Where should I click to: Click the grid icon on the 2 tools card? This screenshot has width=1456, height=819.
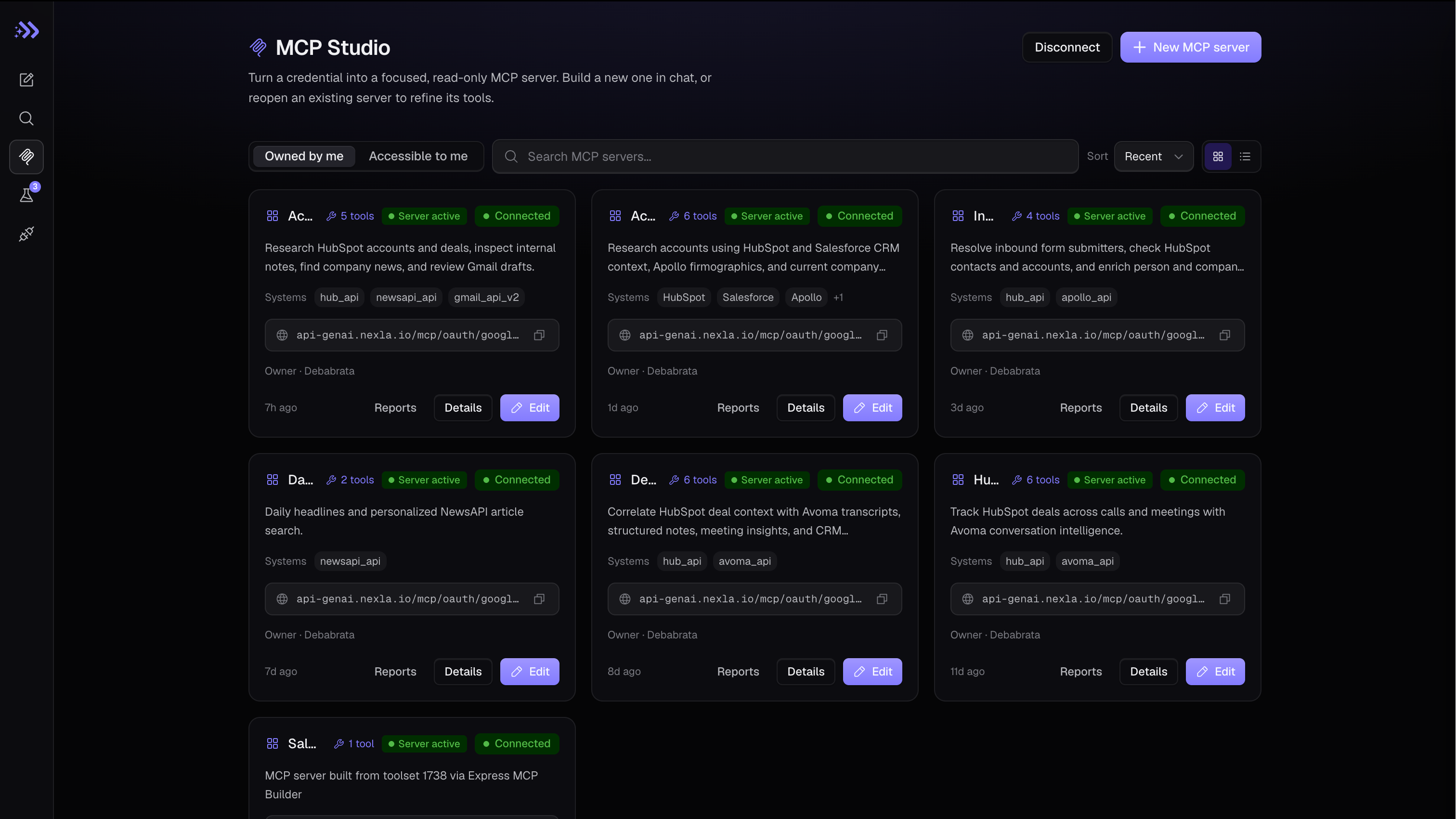pyautogui.click(x=273, y=480)
